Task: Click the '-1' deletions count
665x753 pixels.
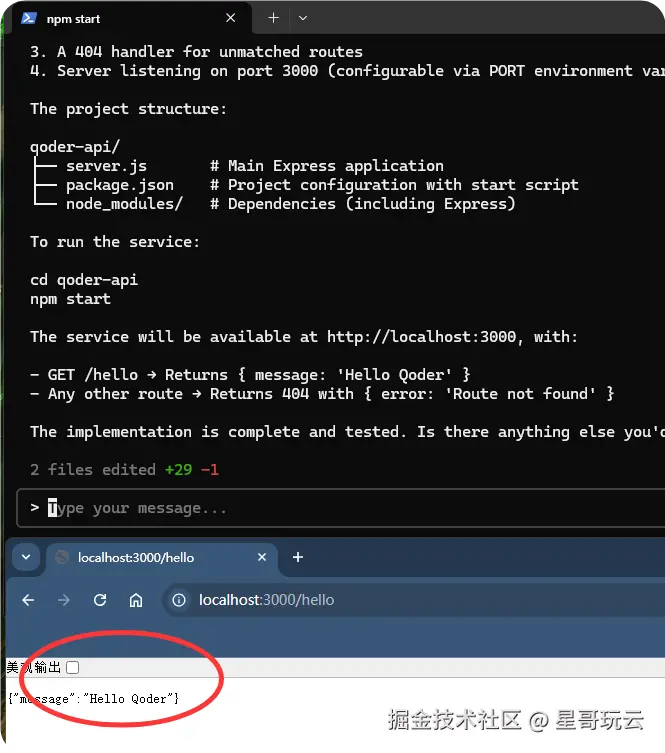Action: (210, 469)
